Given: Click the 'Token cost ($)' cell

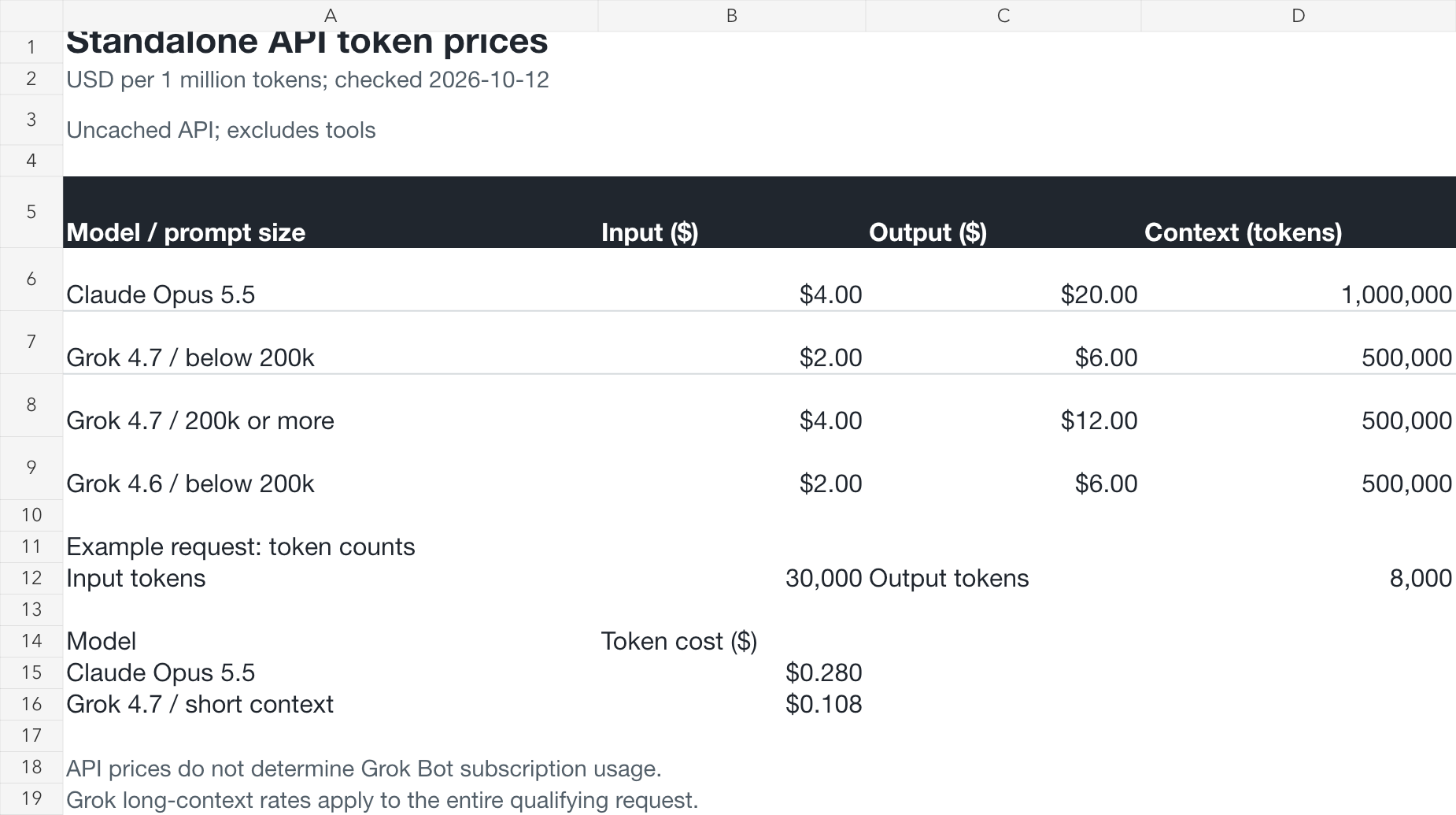Looking at the screenshot, I should pos(732,642).
